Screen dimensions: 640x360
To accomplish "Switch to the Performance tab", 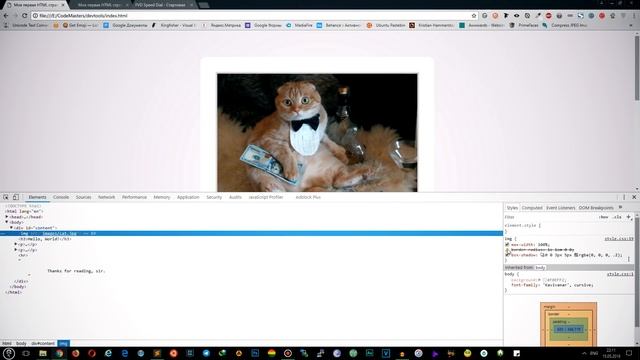I will pyautogui.click(x=134, y=197).
